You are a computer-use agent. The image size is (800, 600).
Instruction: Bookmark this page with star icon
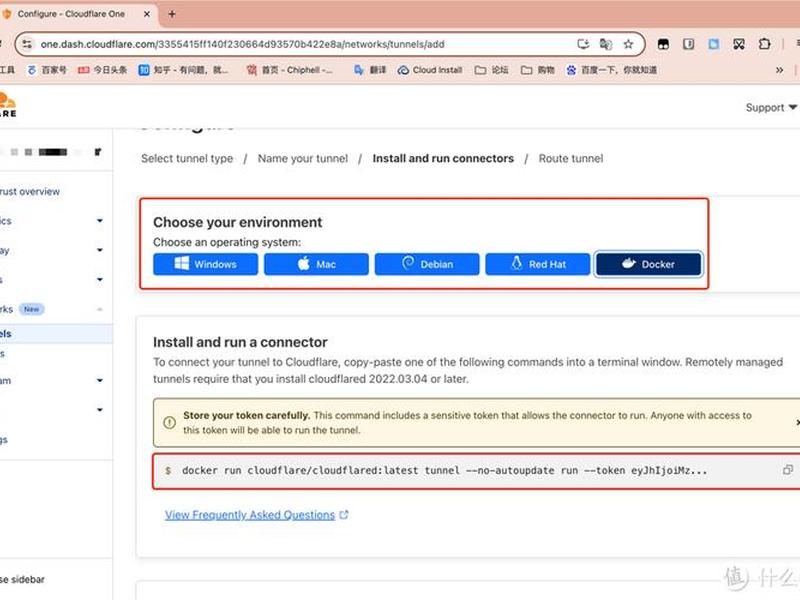tap(628, 44)
